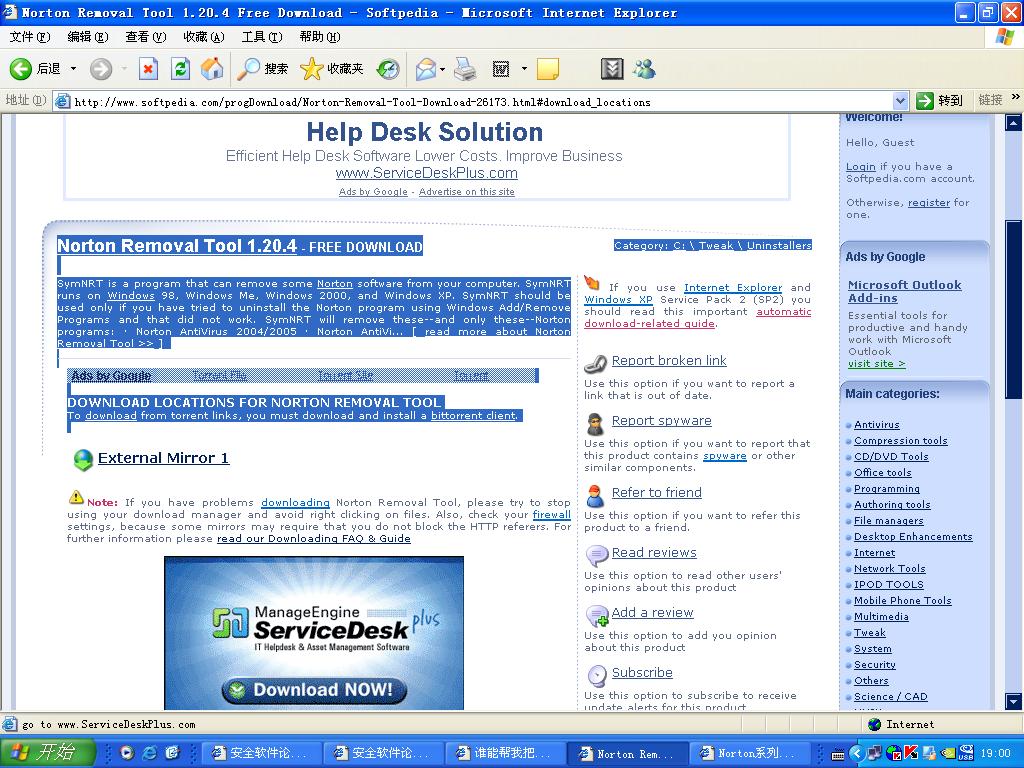Click the IPOD TOOLS category link
This screenshot has height=768, width=1024.
pos(889,584)
